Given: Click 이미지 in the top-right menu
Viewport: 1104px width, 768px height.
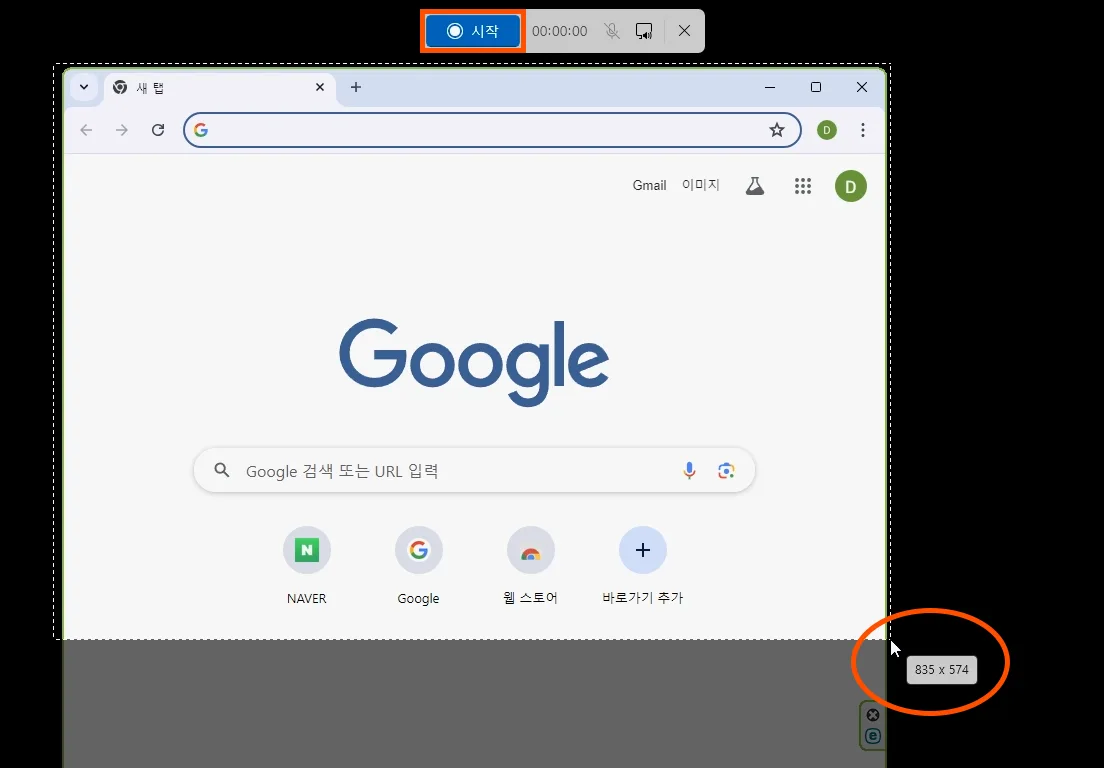Looking at the screenshot, I should tap(700, 185).
